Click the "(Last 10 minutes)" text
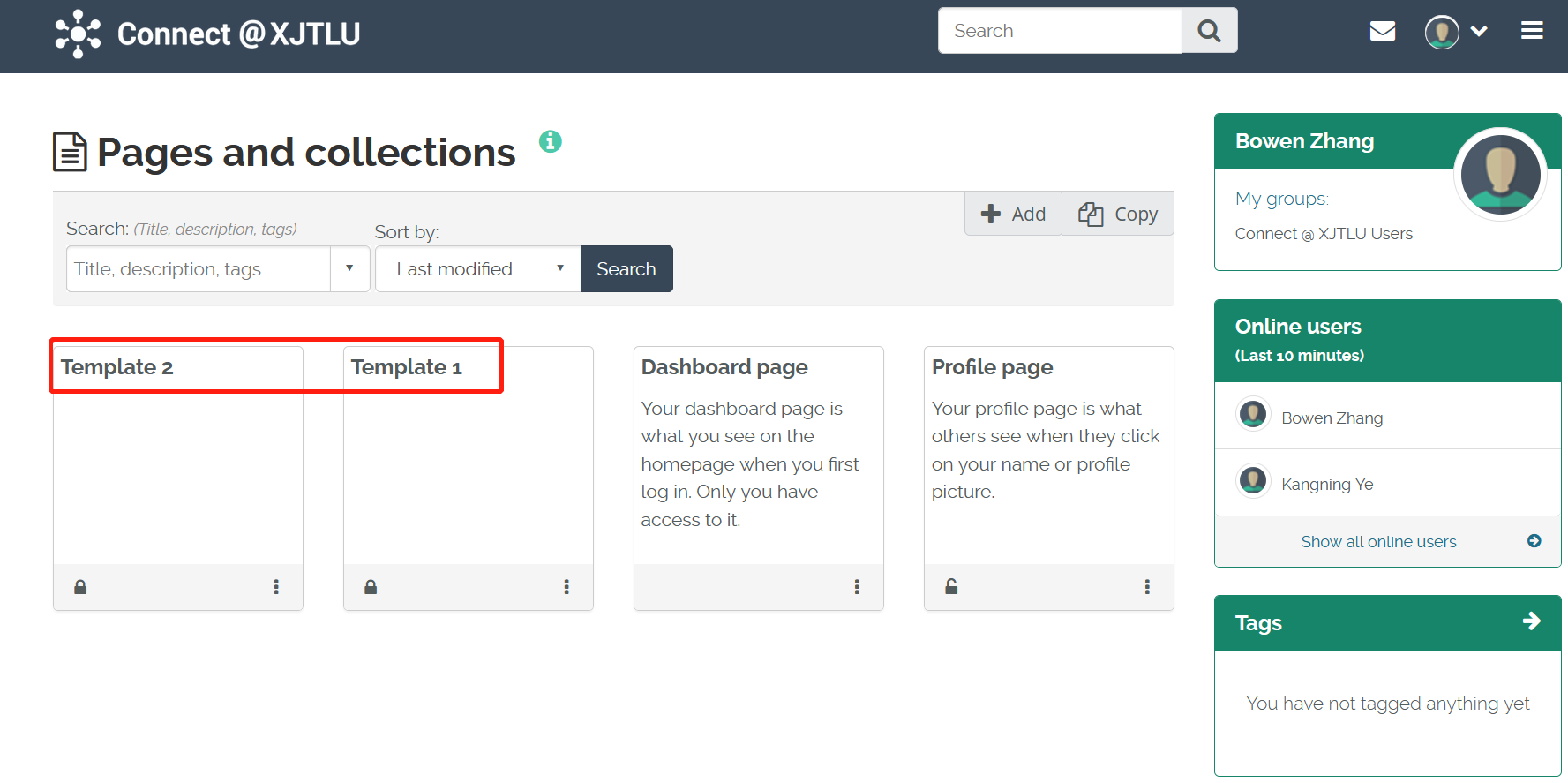 point(1299,356)
